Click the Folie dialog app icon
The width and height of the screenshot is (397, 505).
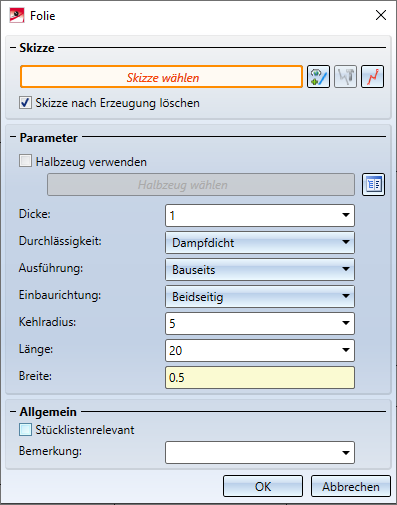17,15
